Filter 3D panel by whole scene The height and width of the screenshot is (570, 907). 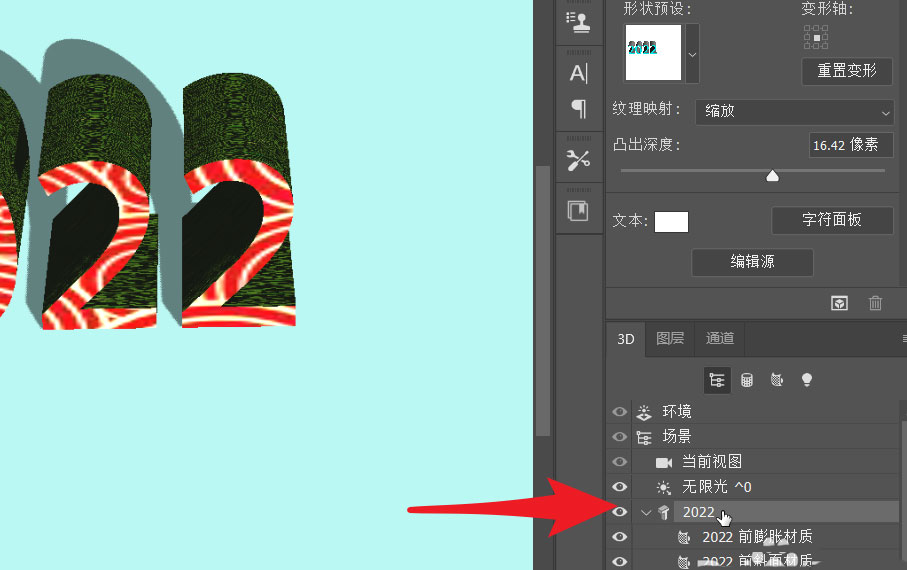coord(717,380)
